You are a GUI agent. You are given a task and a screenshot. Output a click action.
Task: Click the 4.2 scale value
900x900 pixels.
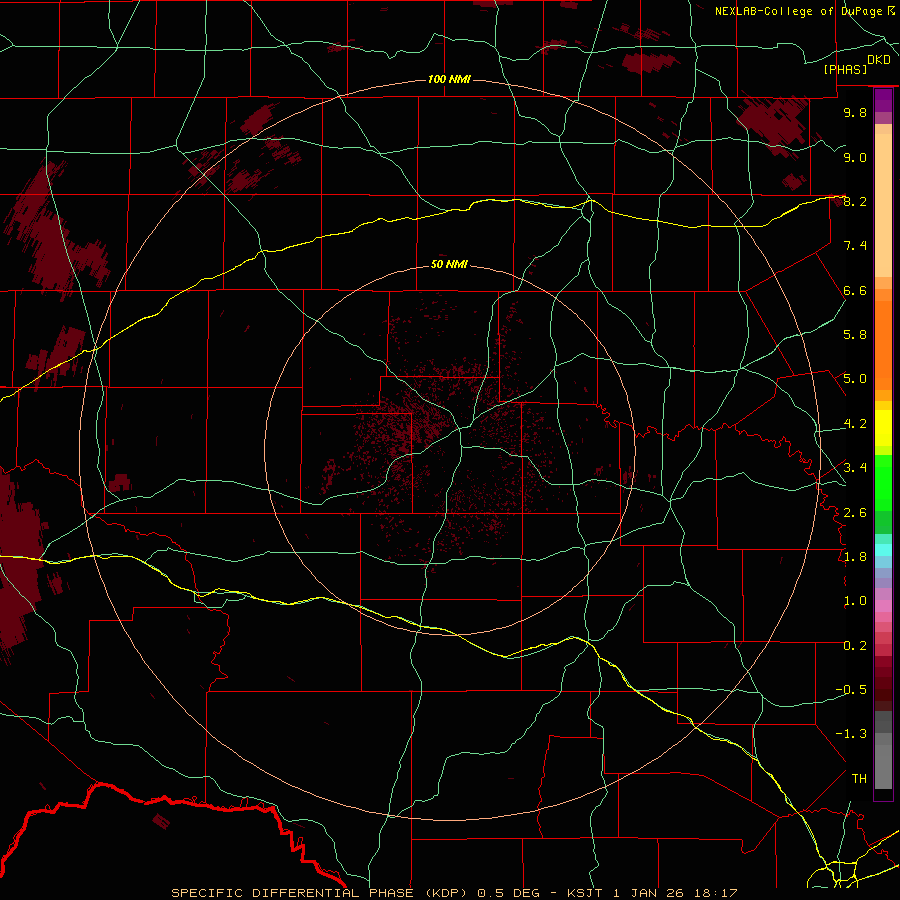pyautogui.click(x=855, y=424)
